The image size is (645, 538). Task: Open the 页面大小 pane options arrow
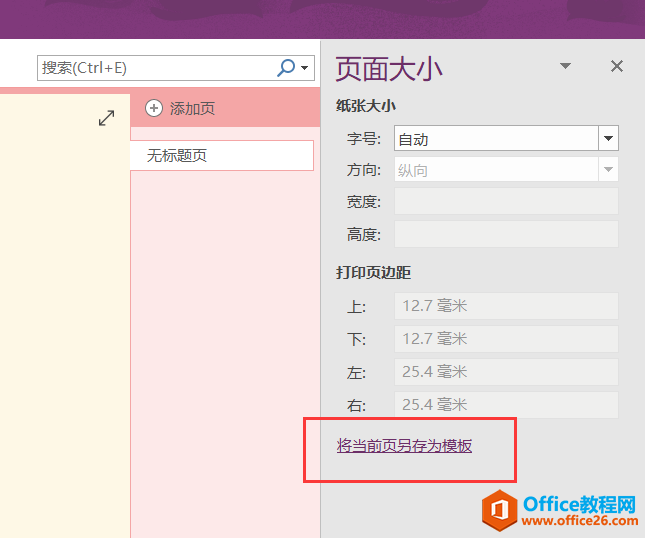pyautogui.click(x=566, y=66)
